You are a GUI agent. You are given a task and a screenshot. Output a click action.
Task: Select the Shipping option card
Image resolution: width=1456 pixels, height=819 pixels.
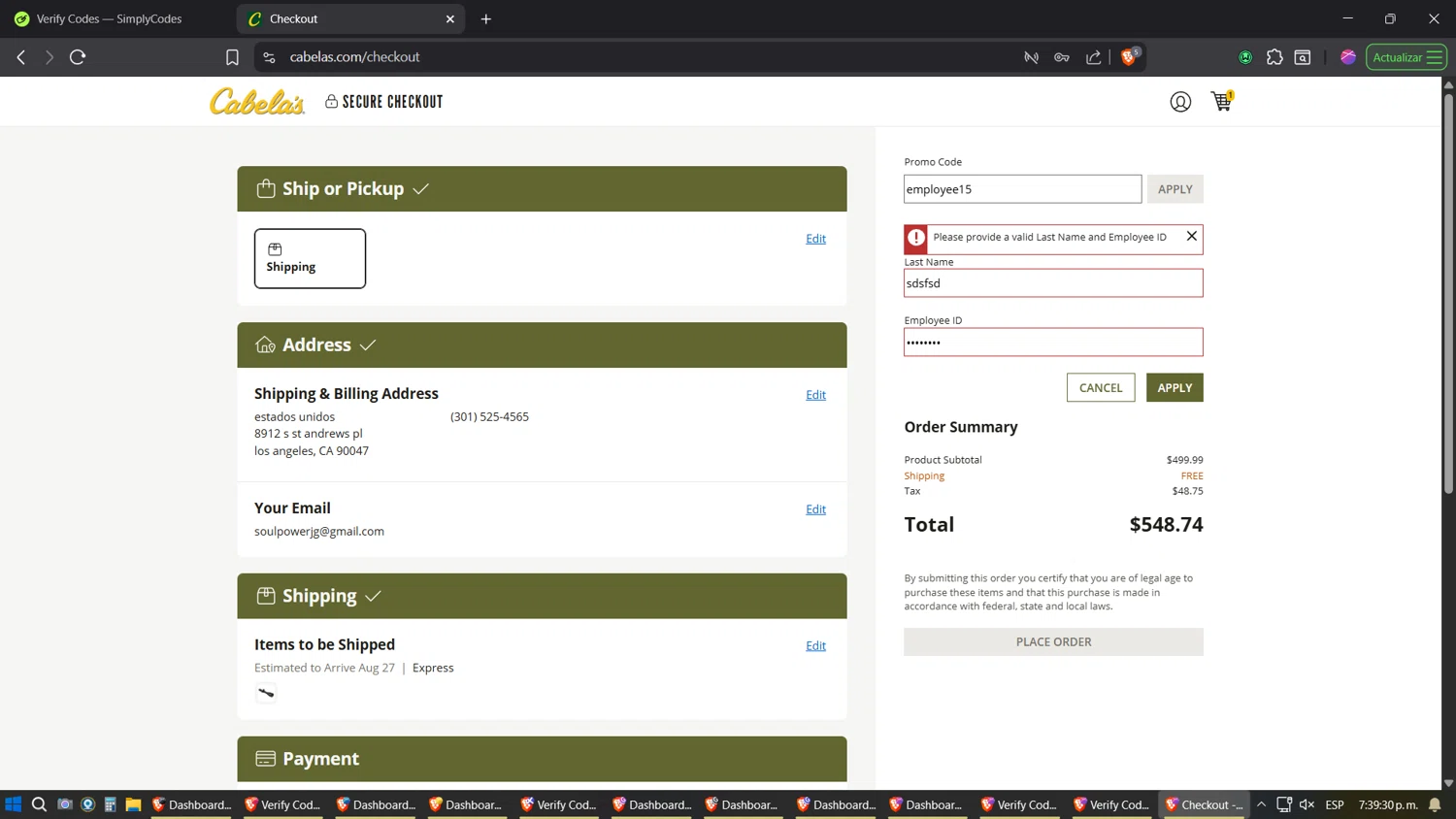click(310, 258)
